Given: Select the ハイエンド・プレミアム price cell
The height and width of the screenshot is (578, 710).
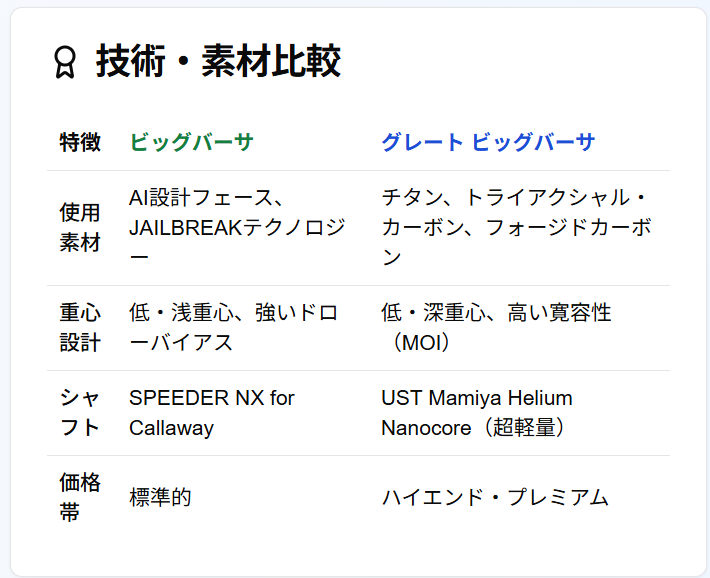Looking at the screenshot, I should pos(495,497).
